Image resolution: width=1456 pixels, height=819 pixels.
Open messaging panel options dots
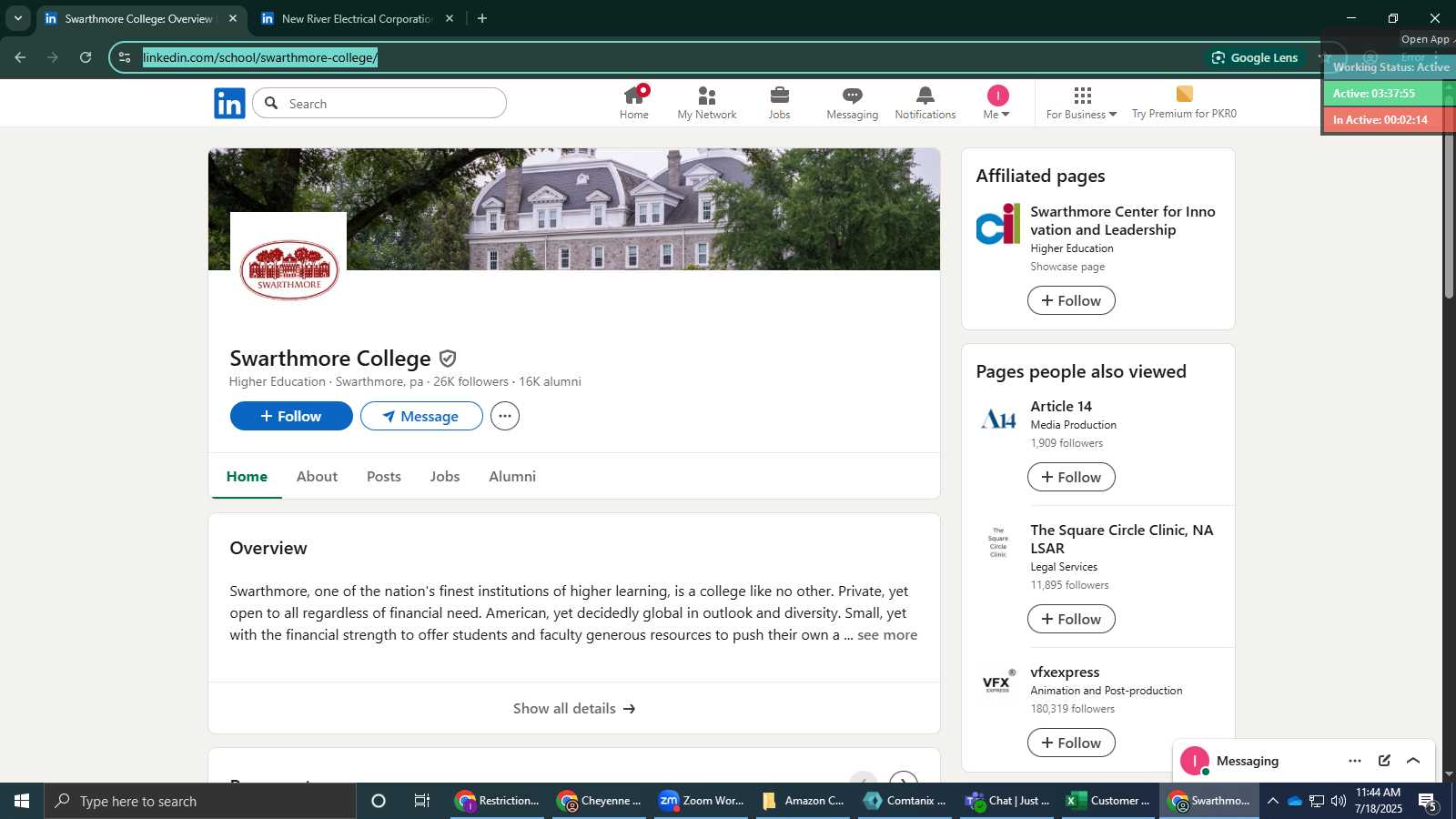click(1355, 761)
